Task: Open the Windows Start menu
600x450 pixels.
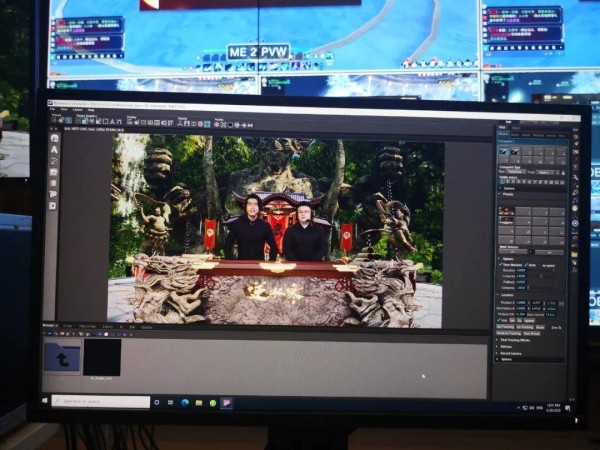Action: click(45, 400)
